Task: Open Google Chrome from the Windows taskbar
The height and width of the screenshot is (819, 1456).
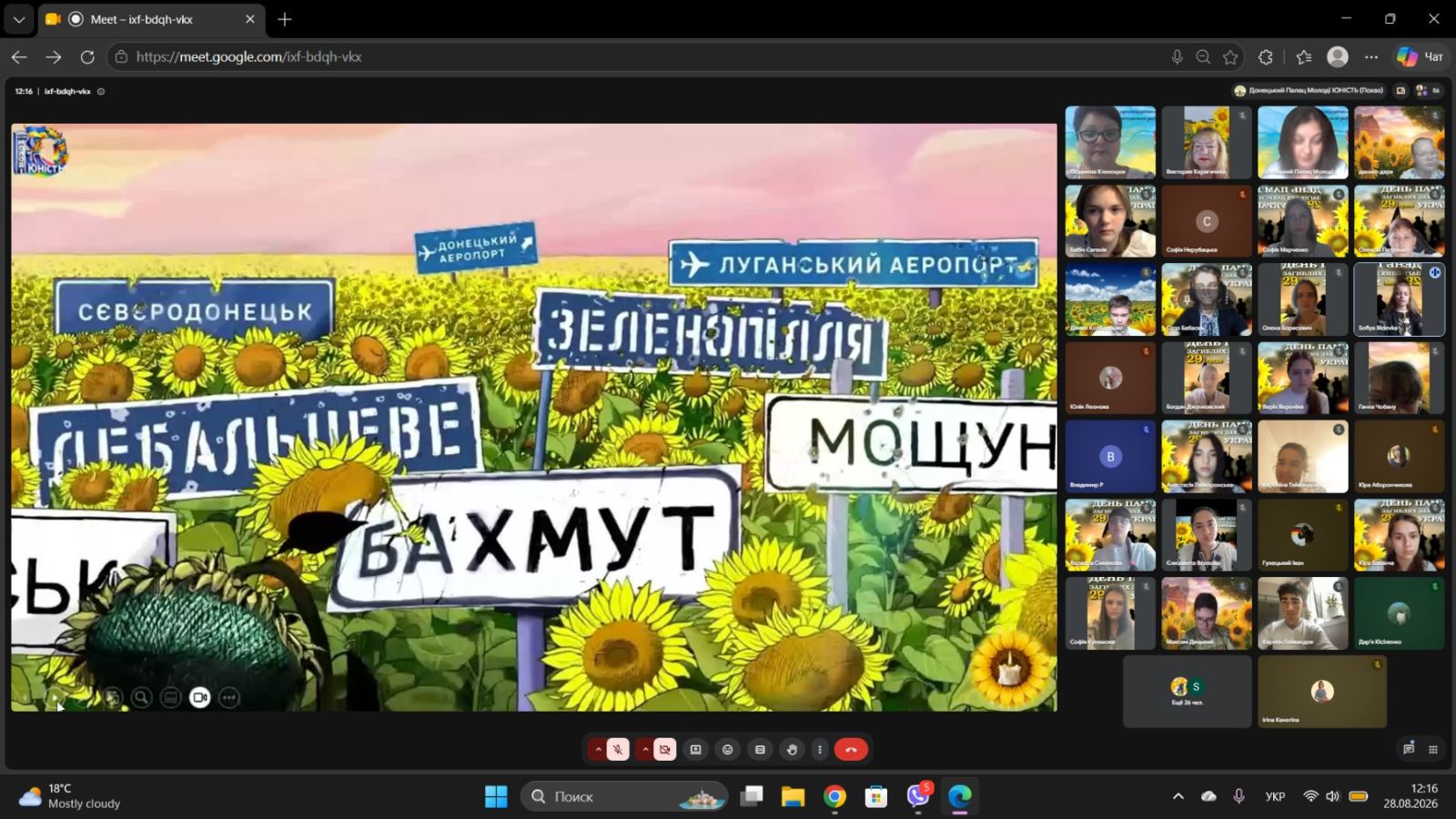Action: point(834,797)
